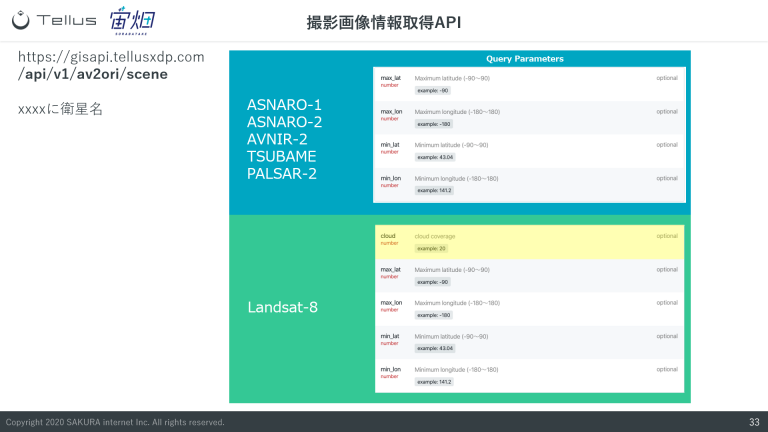Click the 宙畑 Sorabatake logo
Viewport: 768px width, 432px height.
(132, 20)
